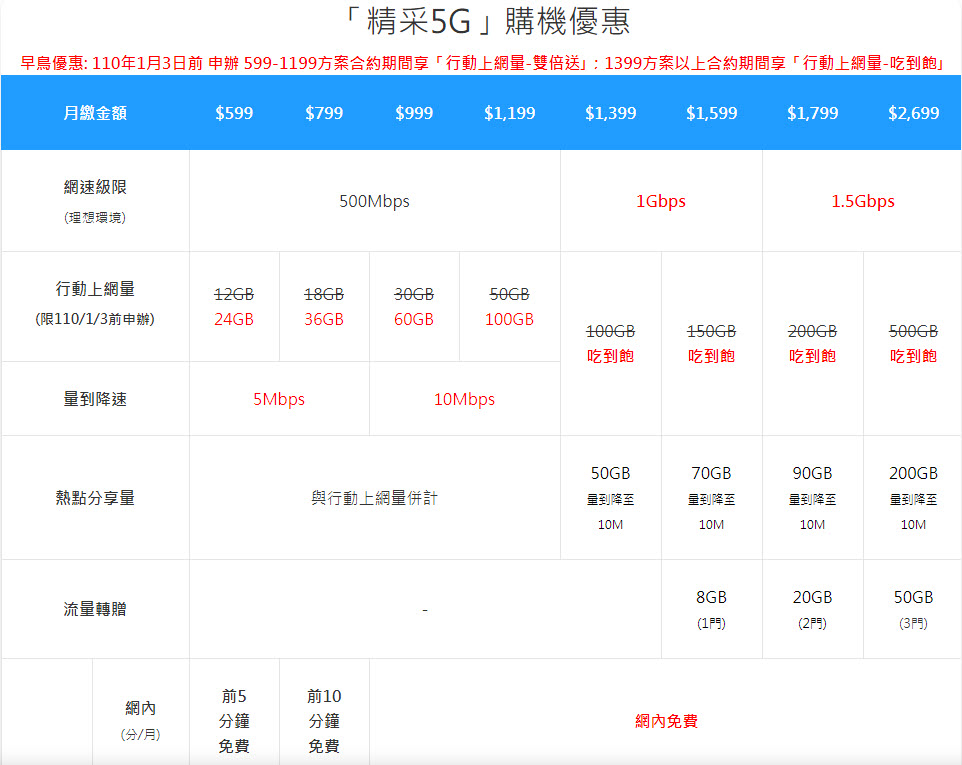This screenshot has height=765, width=962.
Task: Click the red early-bird offer notice text
Action: [481, 62]
